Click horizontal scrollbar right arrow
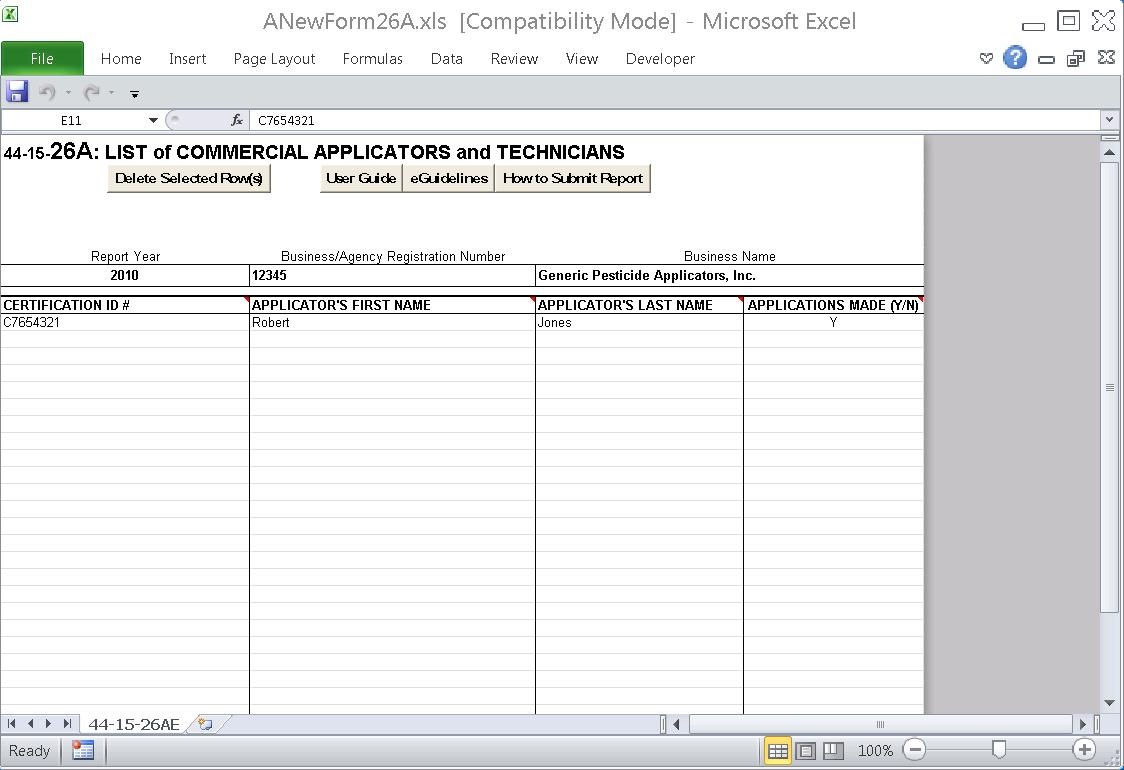 1082,724
